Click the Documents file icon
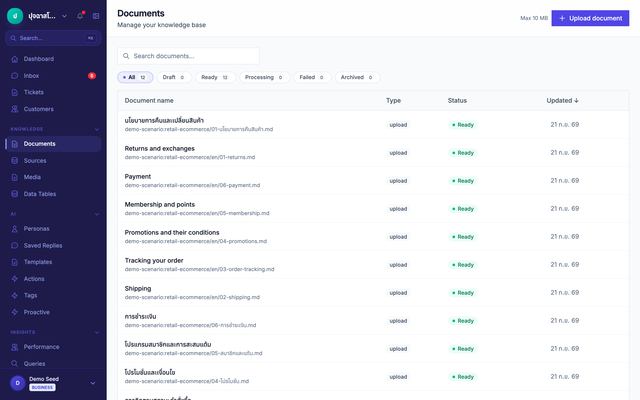640x400 pixels. pos(15,144)
